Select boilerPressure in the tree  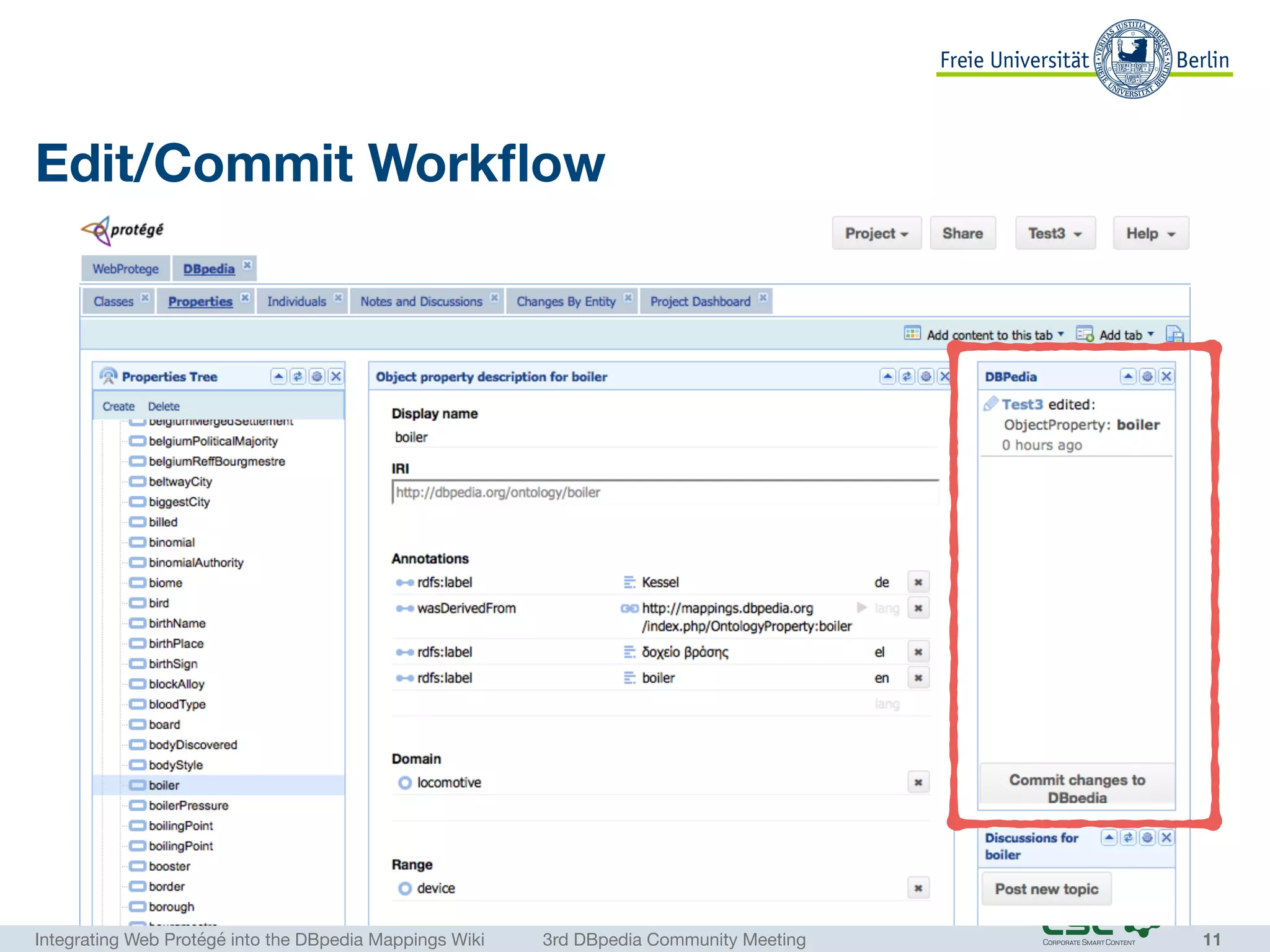(x=189, y=806)
